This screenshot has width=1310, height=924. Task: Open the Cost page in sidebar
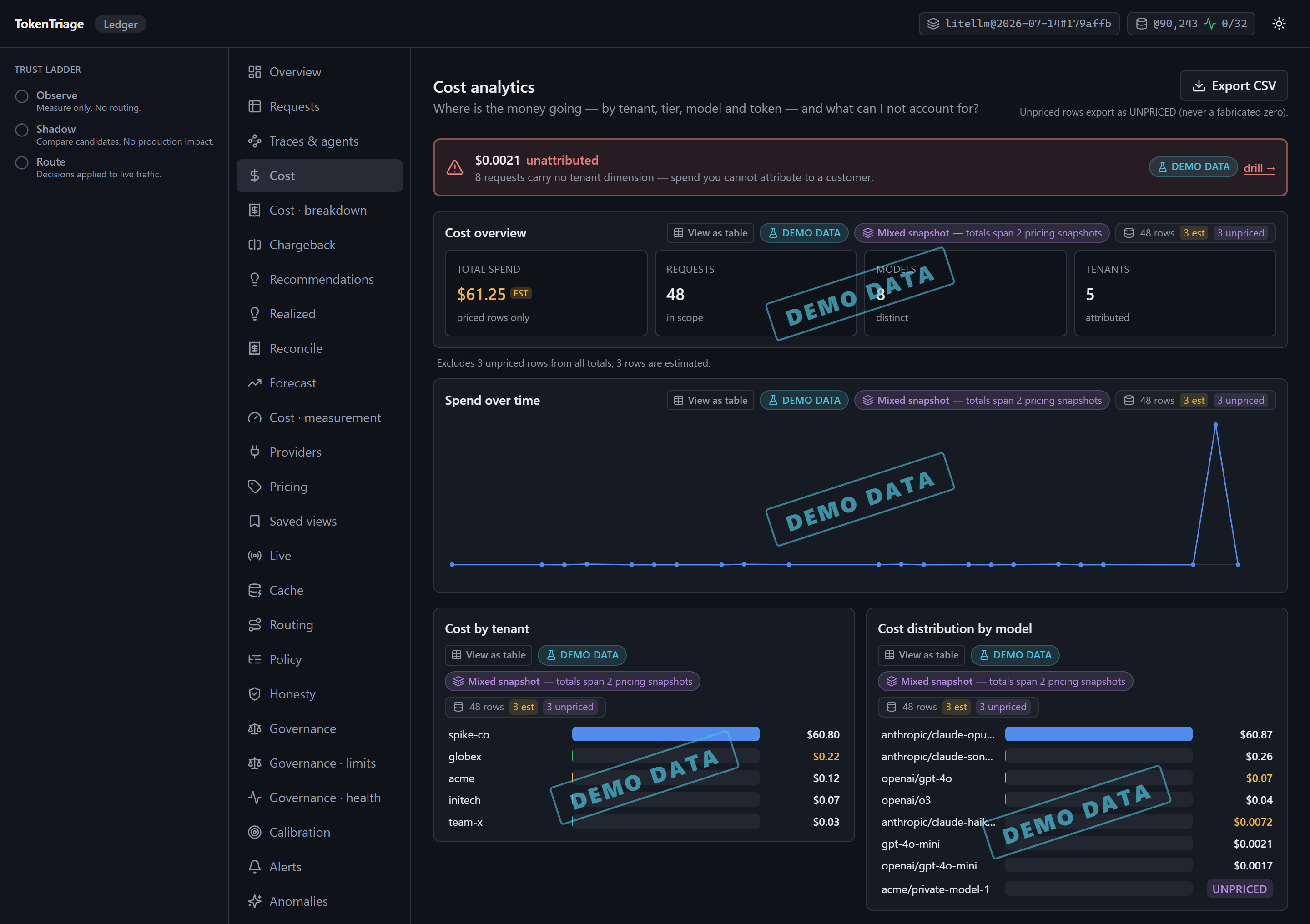point(319,176)
